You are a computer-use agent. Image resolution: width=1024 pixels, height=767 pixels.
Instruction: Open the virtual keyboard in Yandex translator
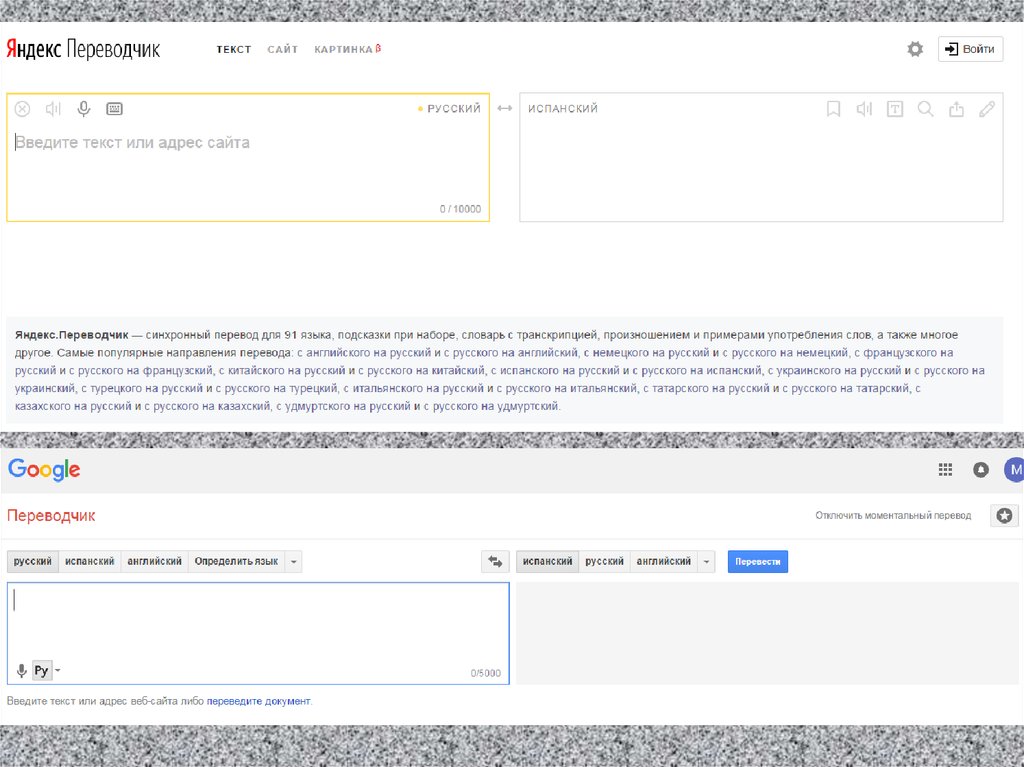(x=114, y=109)
